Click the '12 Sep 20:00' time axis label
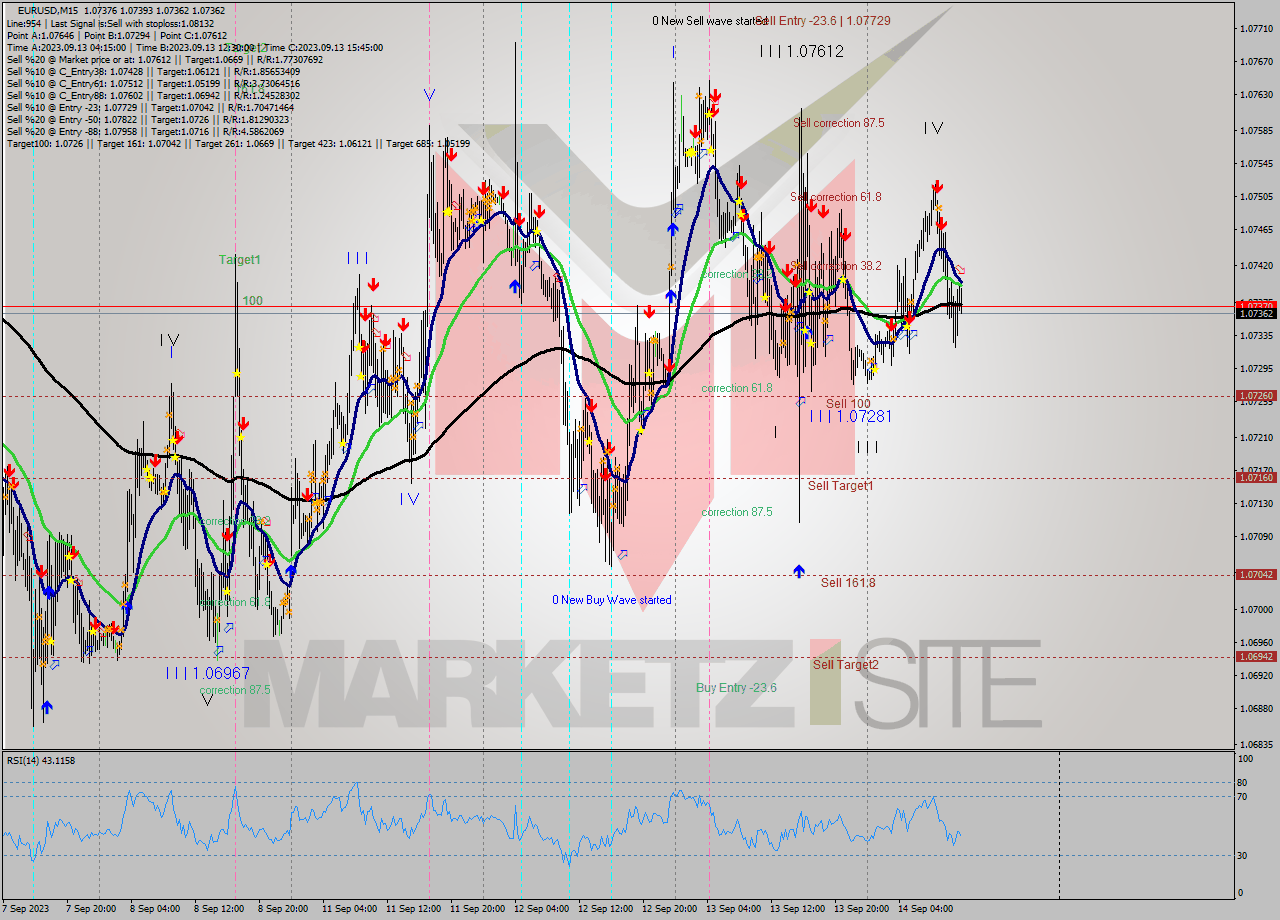 (x=669, y=909)
